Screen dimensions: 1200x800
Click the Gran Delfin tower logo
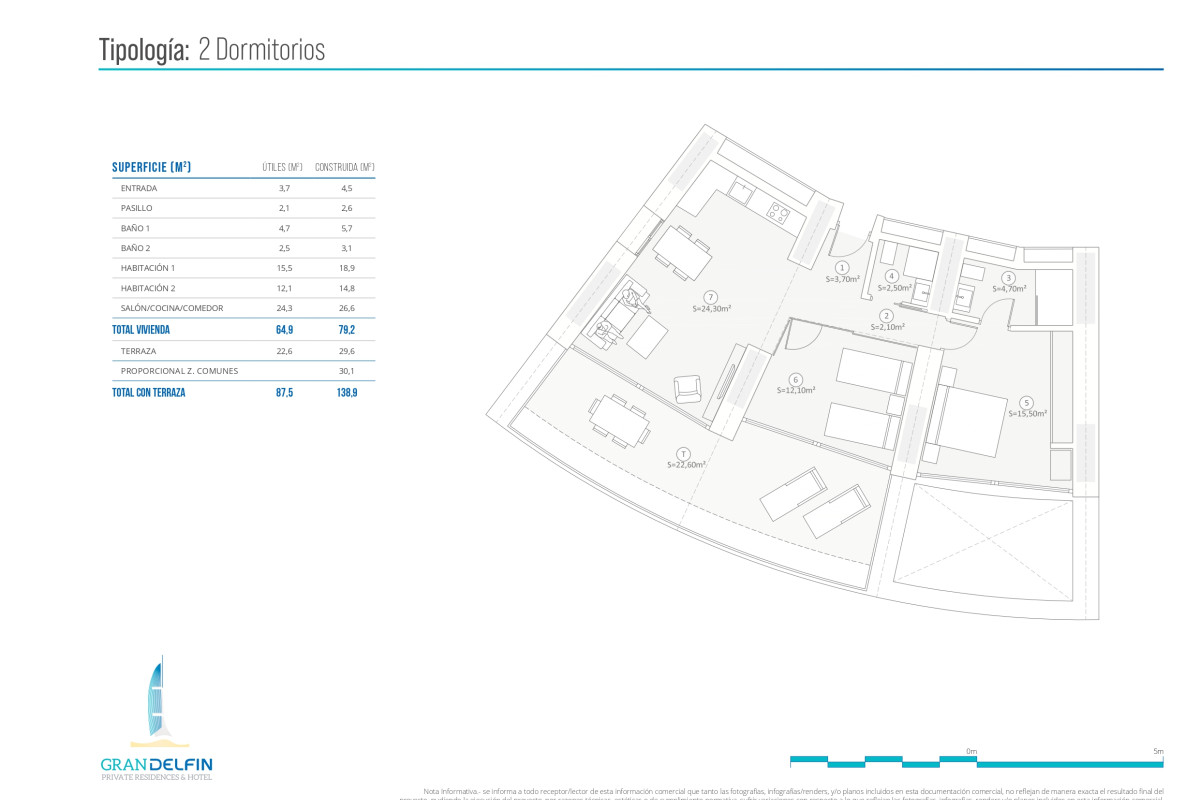click(156, 700)
